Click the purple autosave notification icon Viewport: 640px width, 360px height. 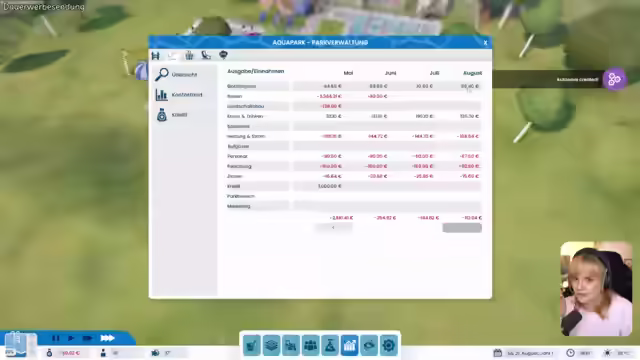[x=614, y=79]
